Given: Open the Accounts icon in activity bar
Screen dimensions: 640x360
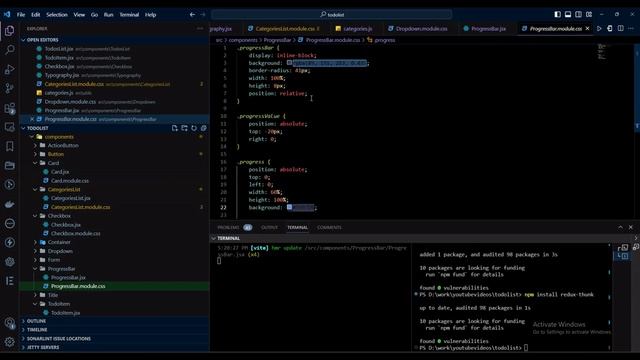Looking at the screenshot, I should point(10,323).
